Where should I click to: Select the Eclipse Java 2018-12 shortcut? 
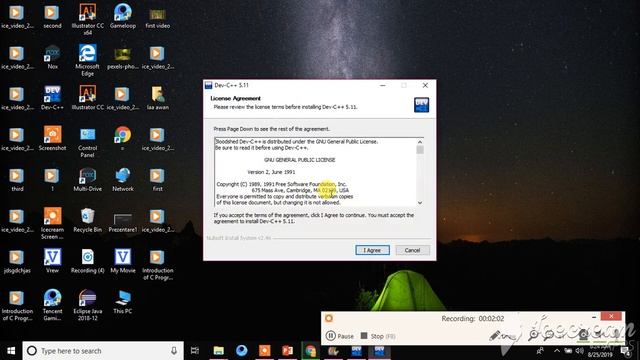[87, 305]
